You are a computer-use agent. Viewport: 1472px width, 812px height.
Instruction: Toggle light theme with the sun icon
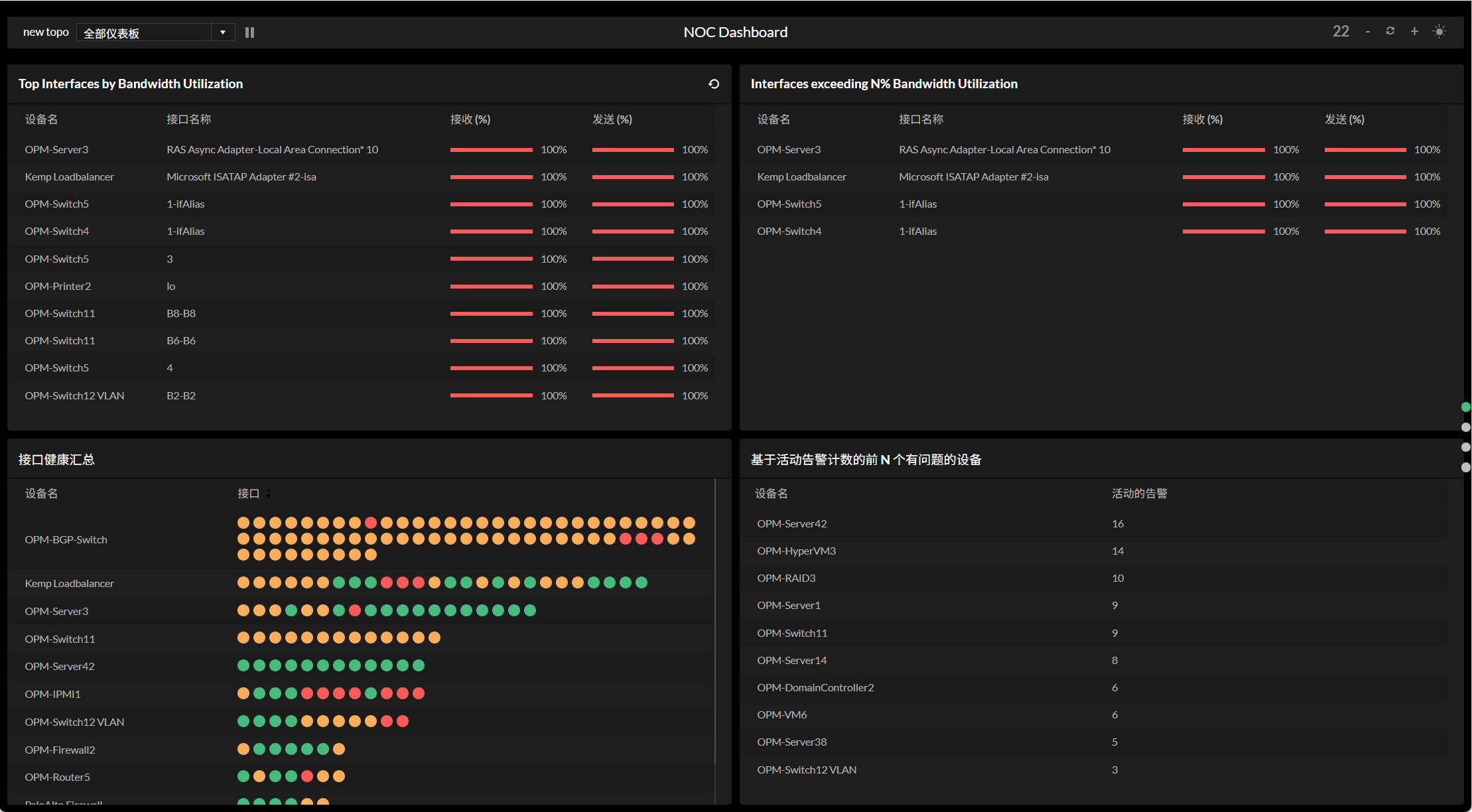coord(1439,31)
